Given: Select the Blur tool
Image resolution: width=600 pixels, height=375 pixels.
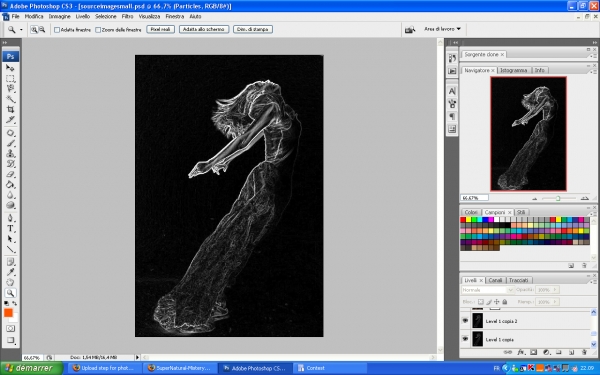Looking at the screenshot, I should click(10, 195).
